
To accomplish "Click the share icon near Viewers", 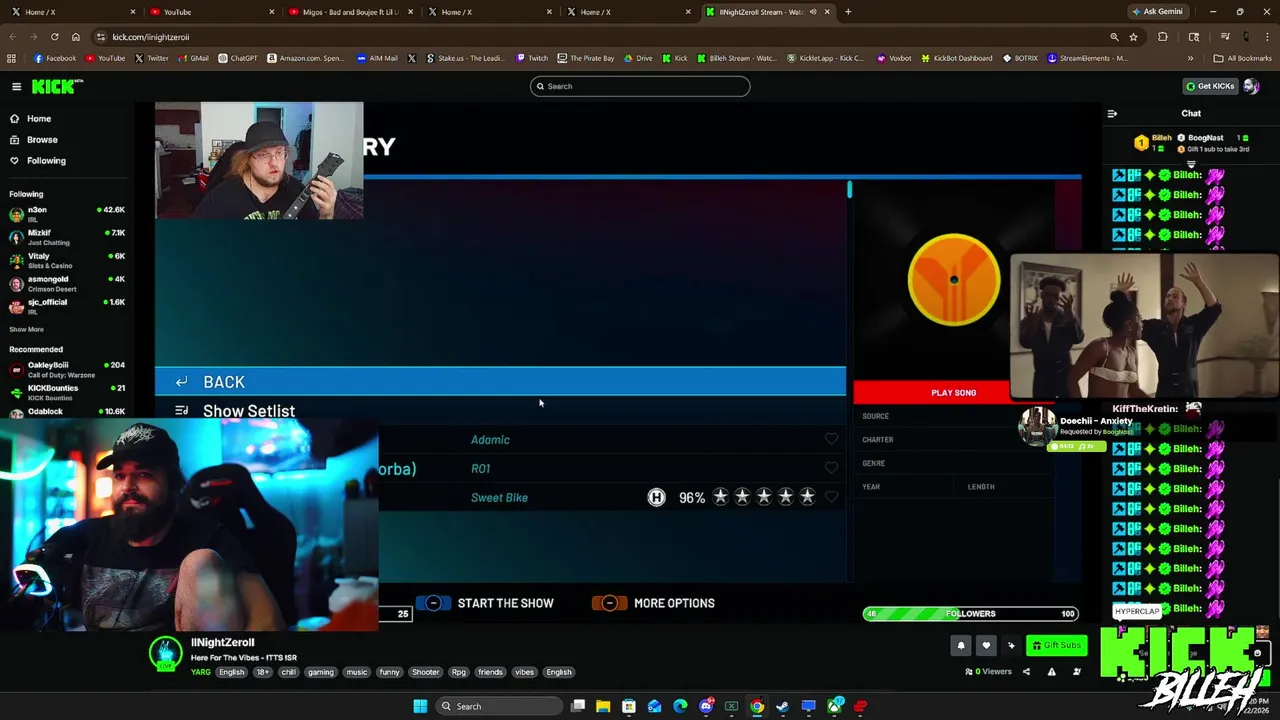I will click(x=1026, y=672).
